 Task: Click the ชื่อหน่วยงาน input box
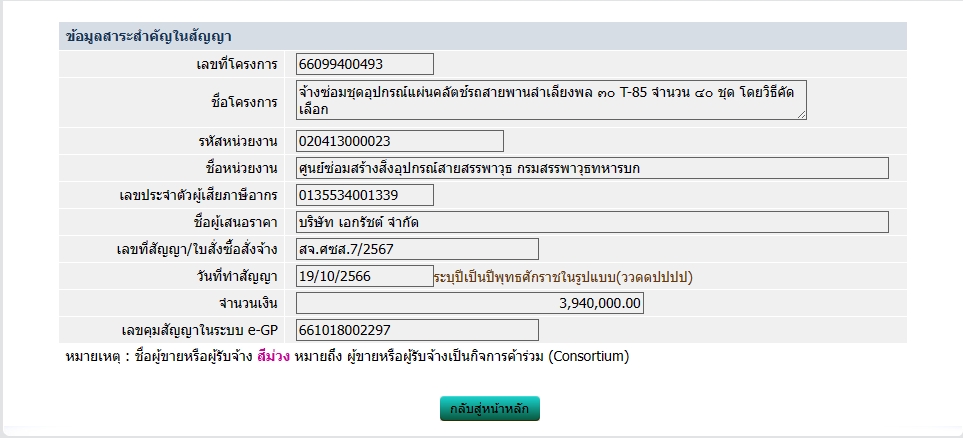tap(592, 168)
